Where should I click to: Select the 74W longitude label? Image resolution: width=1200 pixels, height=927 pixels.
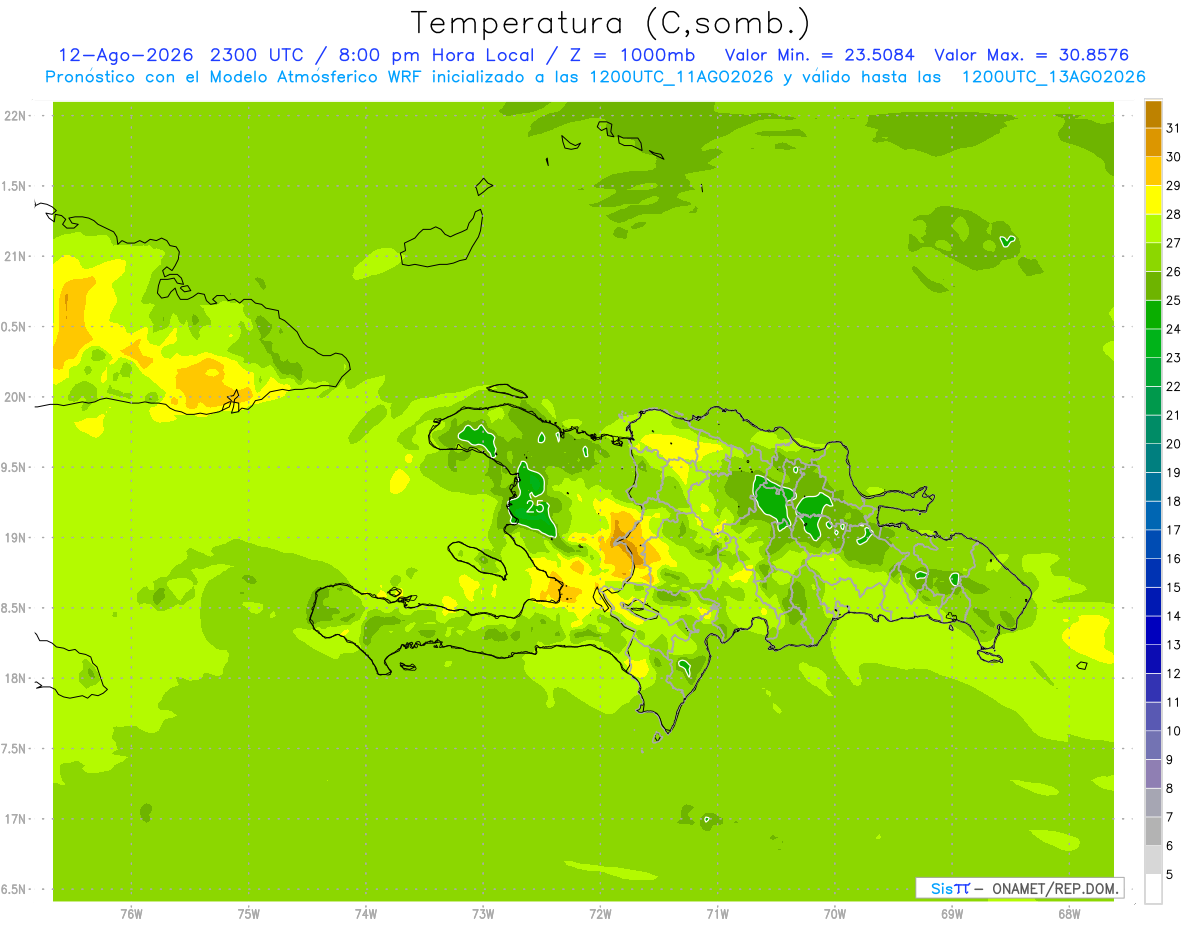pos(366,914)
